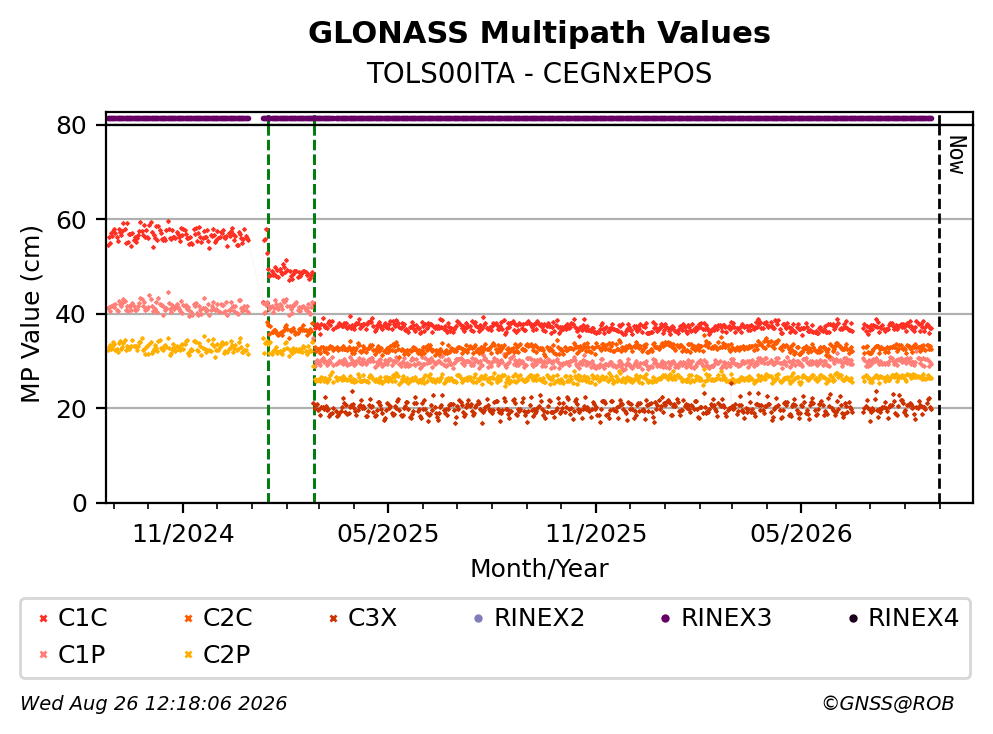The image size is (993, 734).
Task: Click the Month/Year axis label
Action: coord(539,568)
